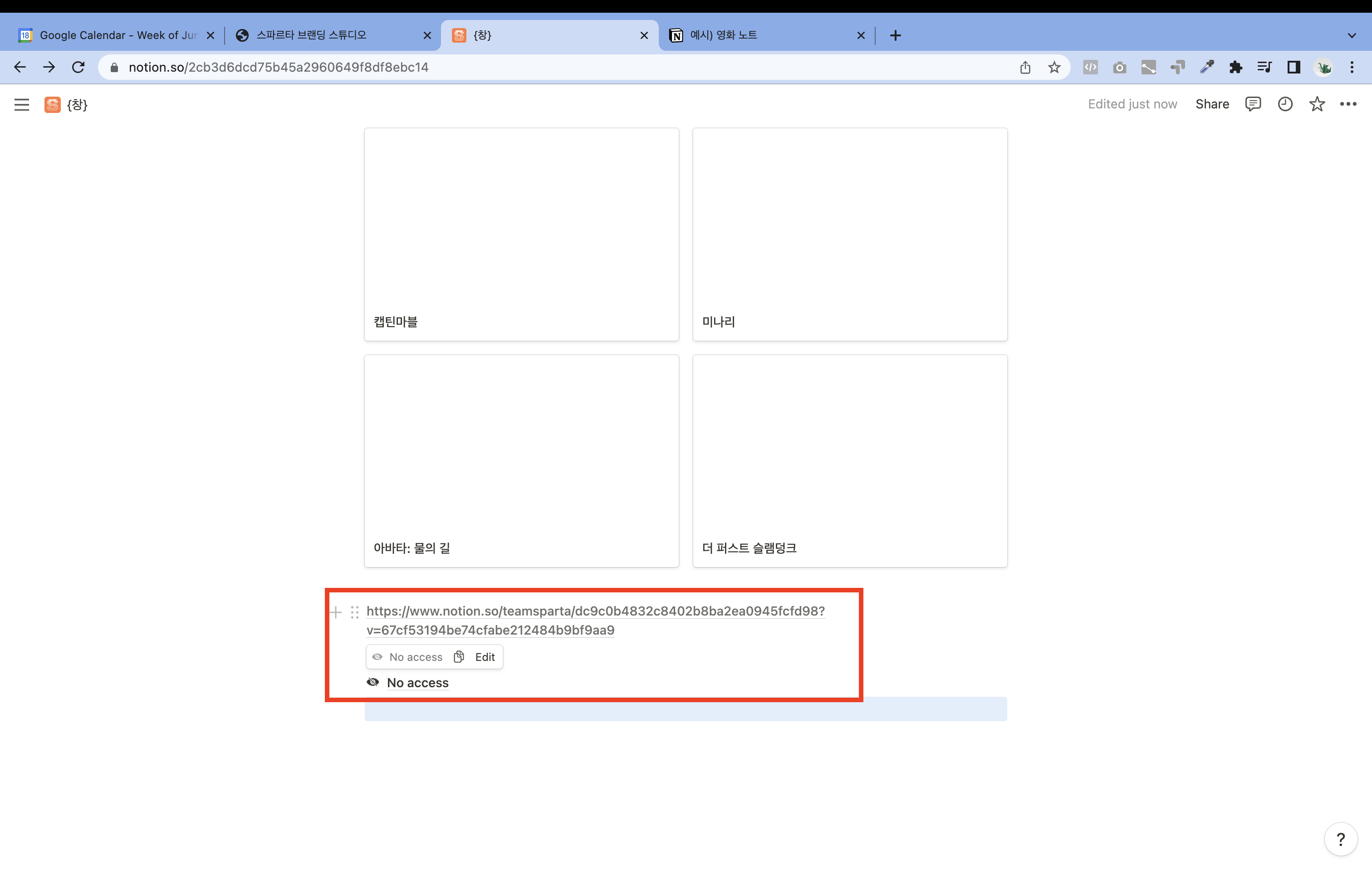Close the 예시) 영화 노트 tab
This screenshot has height=870, width=1372.
click(861, 35)
